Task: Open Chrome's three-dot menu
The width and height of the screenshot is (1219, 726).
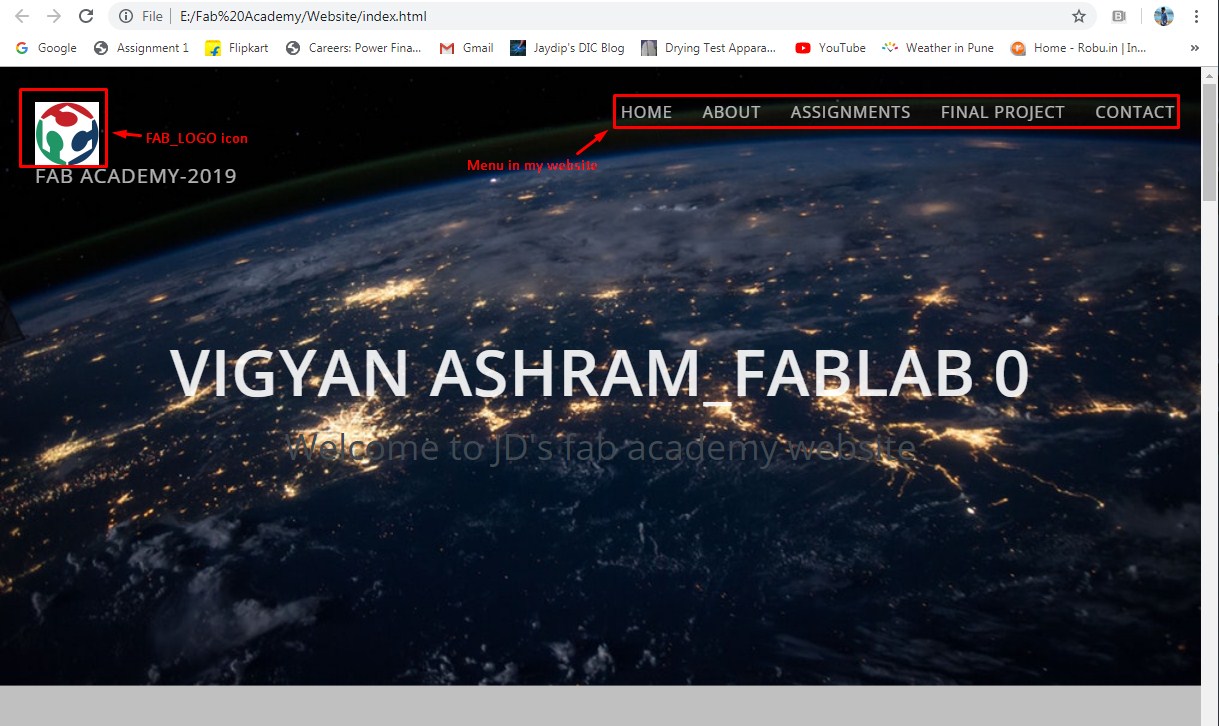Action: [x=1197, y=16]
